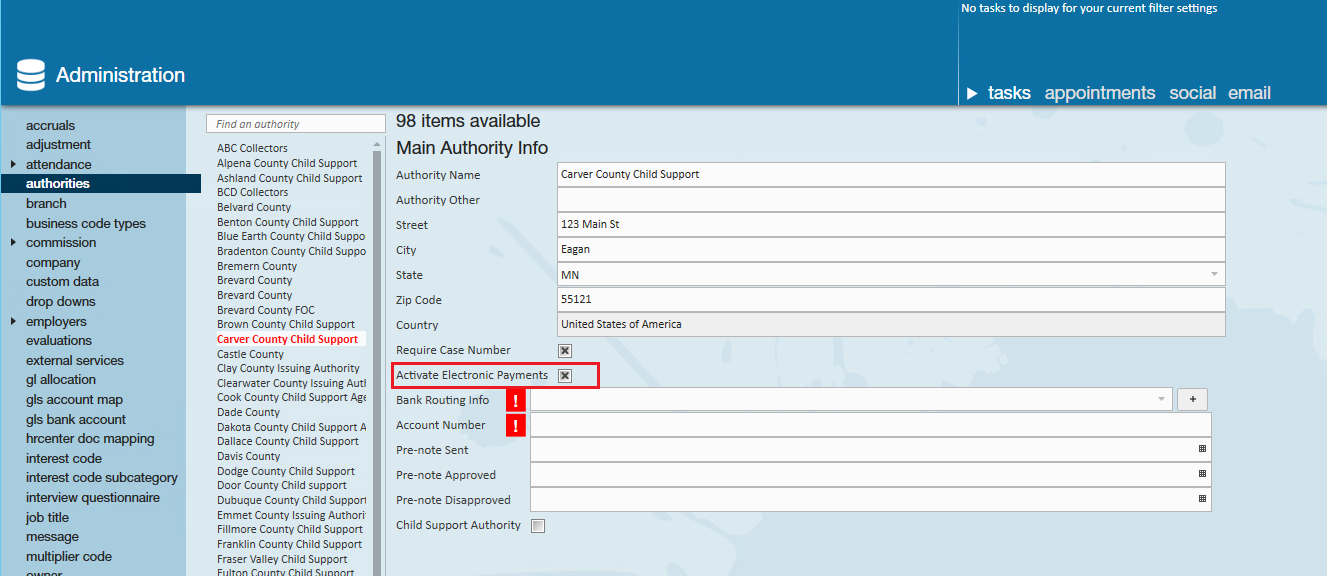The image size is (1327, 576).
Task: Open the State dropdown
Action: 1214,274
